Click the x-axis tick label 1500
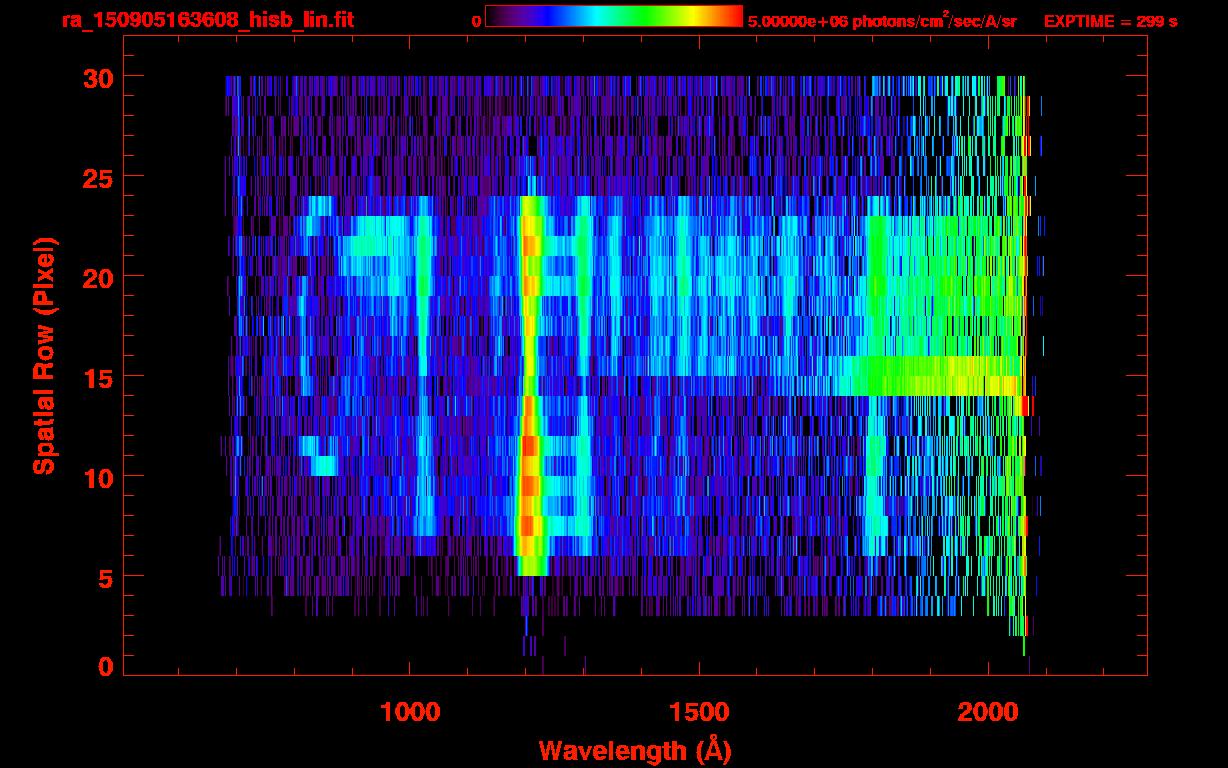Screen dimensions: 1228x768 coord(698,712)
